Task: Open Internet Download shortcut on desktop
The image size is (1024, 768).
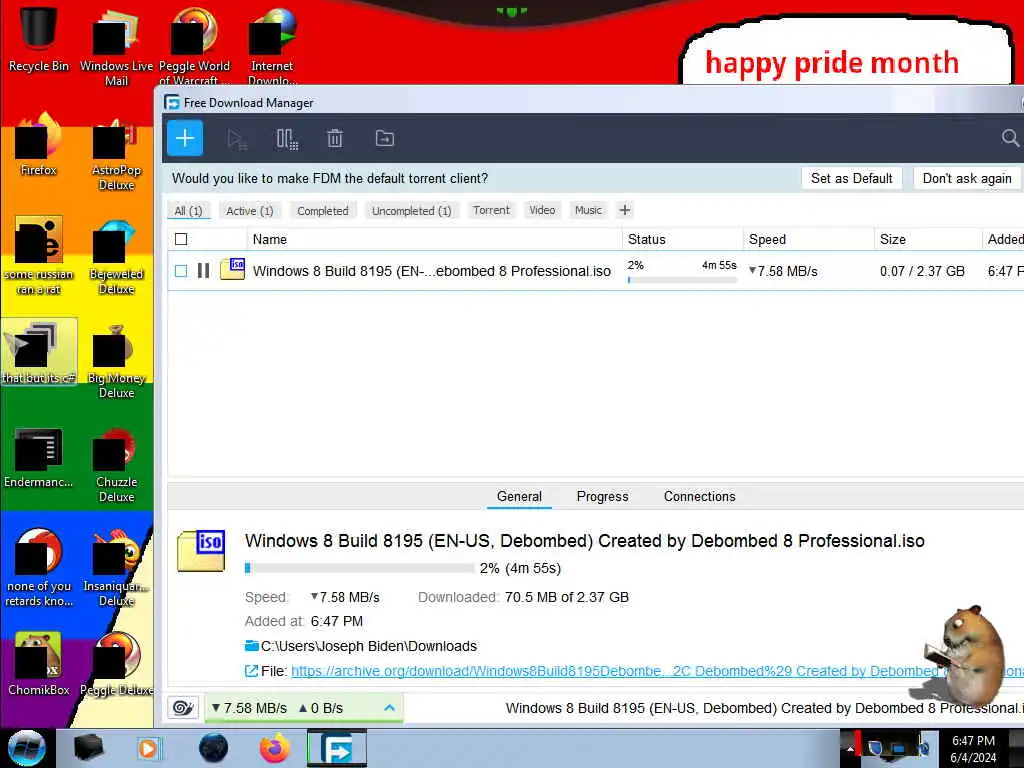Action: [x=272, y=46]
